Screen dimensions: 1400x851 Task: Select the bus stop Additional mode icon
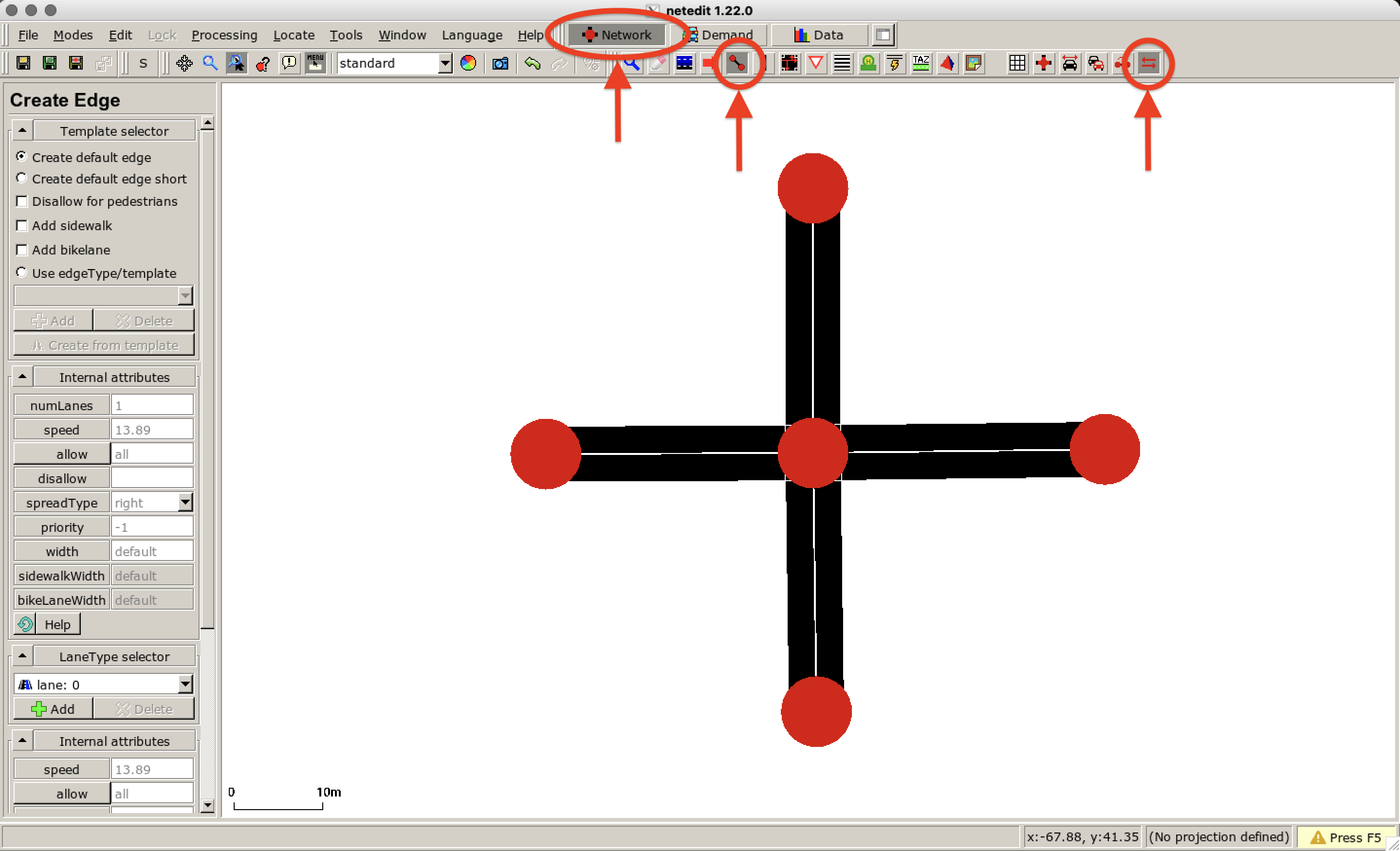tap(868, 64)
